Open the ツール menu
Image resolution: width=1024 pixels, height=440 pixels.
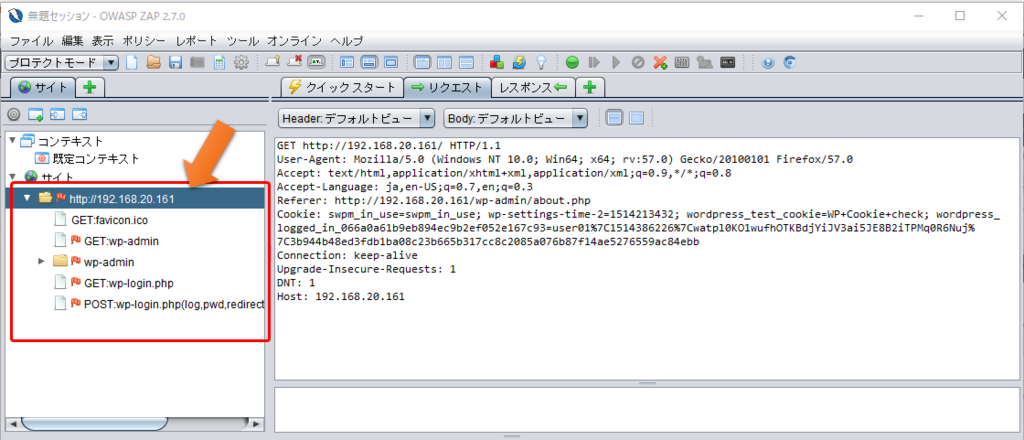pyautogui.click(x=243, y=40)
